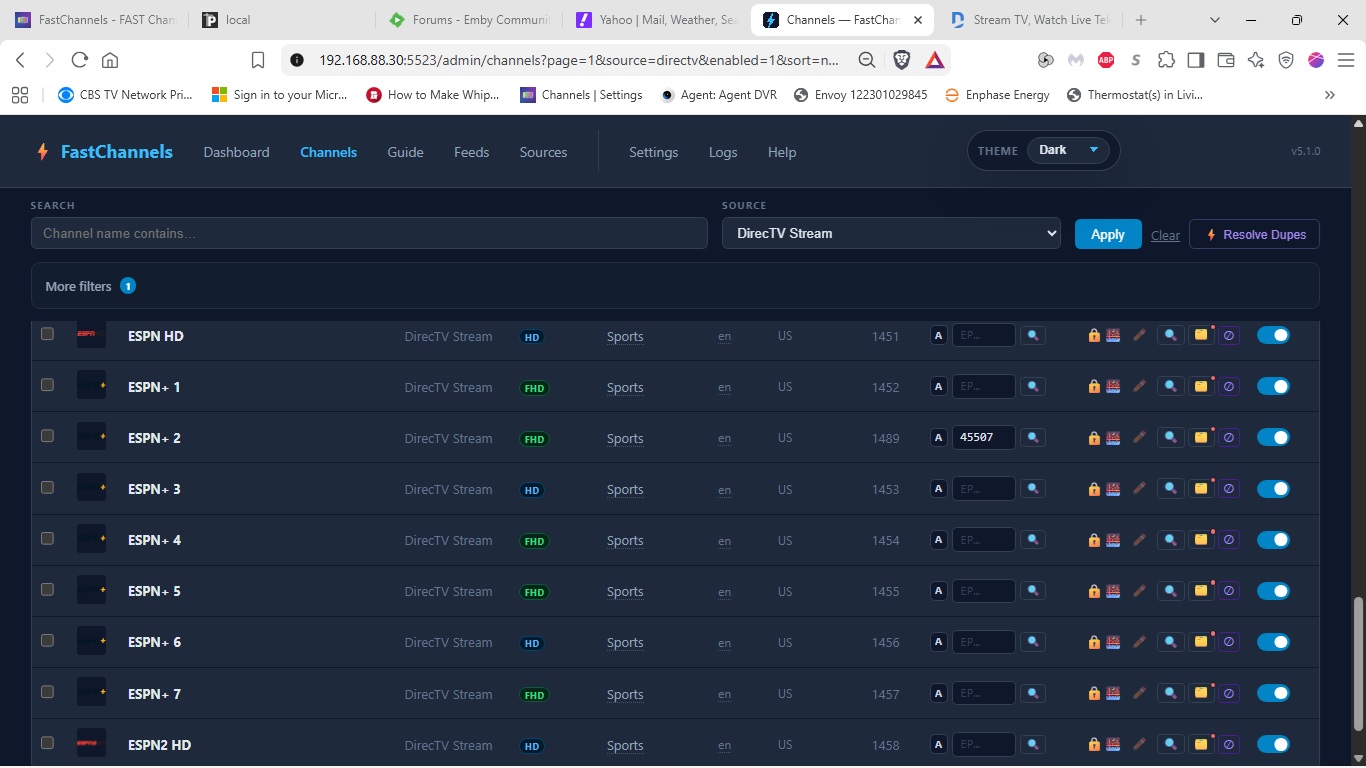This screenshot has width=1366, height=768.
Task: Focus the Channel name contains search field
Action: [x=369, y=233]
